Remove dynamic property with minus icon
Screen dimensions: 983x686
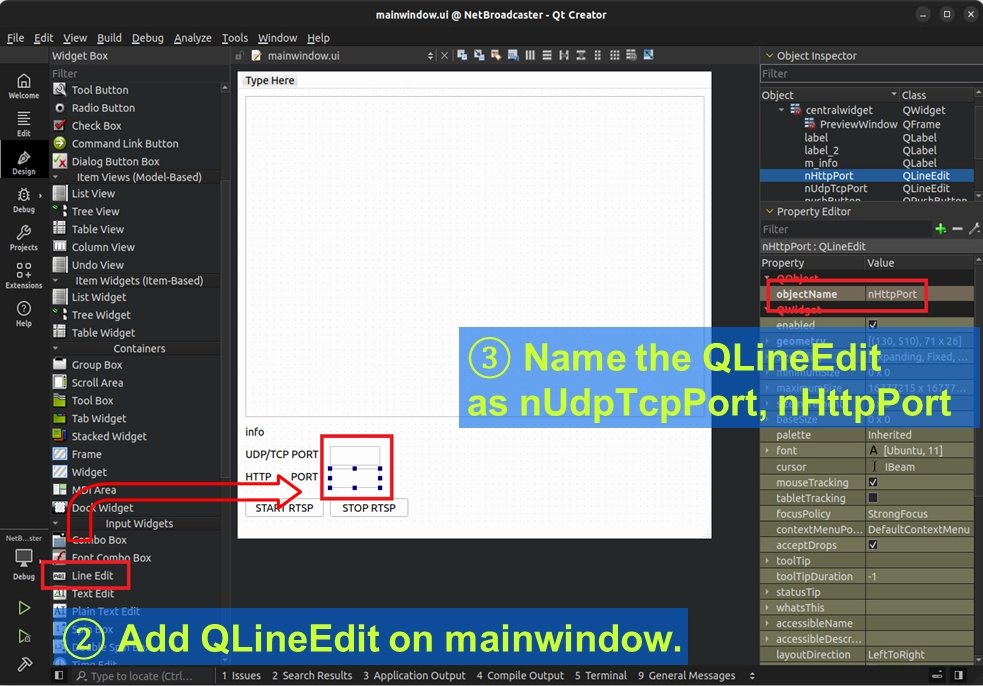[957, 229]
